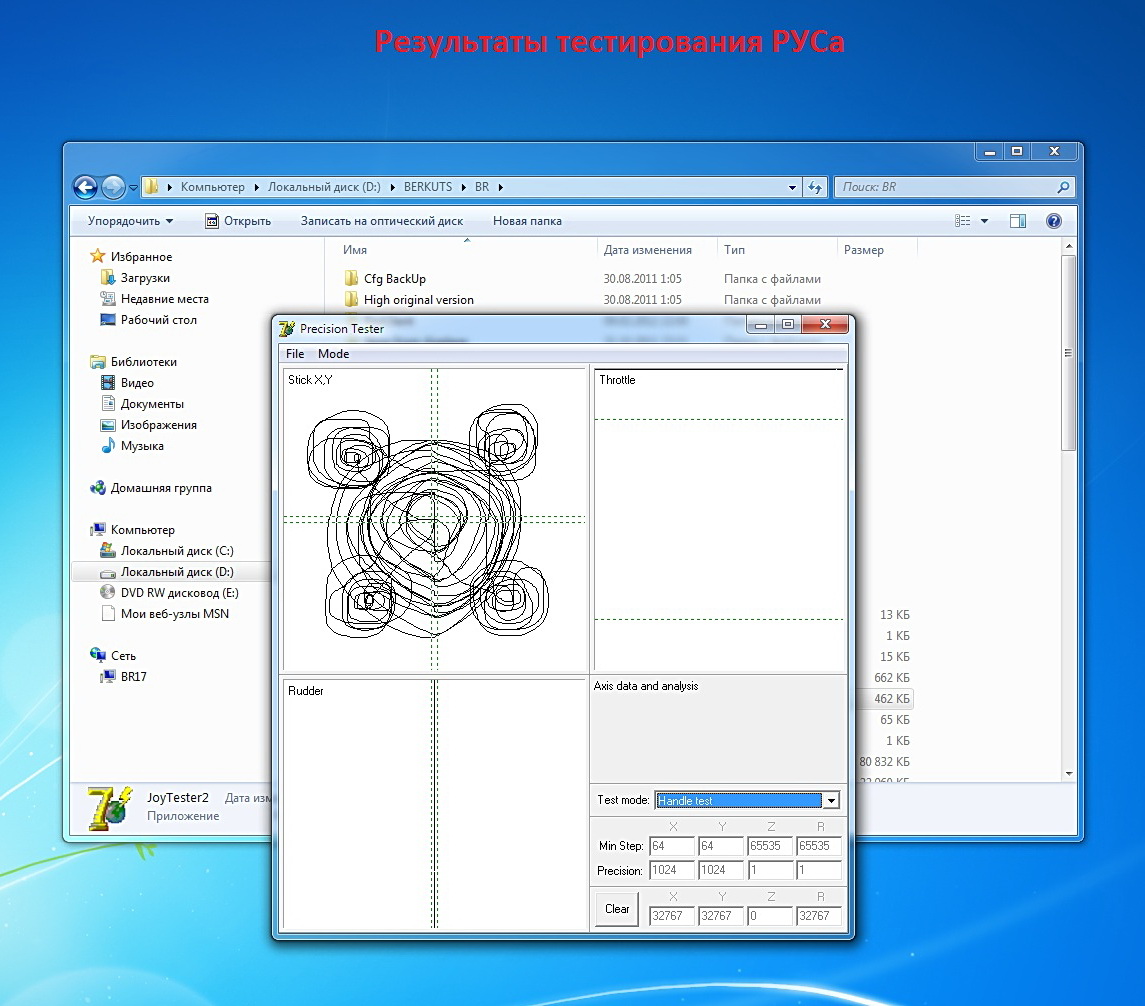Image resolution: width=1145 pixels, height=1006 pixels.
Task: Click the Explorer Back navigation arrow
Action: [x=86, y=187]
